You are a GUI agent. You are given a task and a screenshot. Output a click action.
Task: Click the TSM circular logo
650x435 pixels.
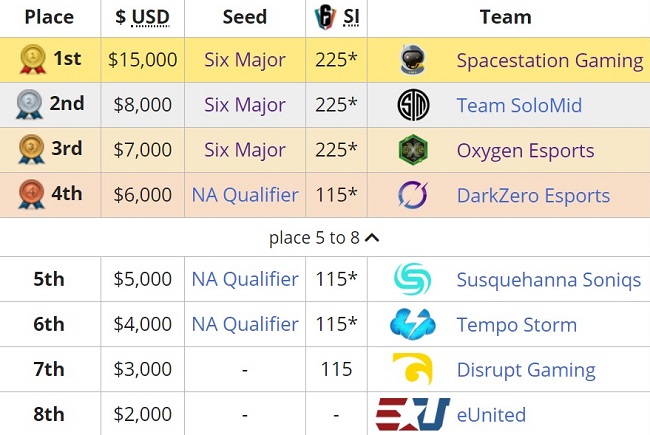click(413, 105)
